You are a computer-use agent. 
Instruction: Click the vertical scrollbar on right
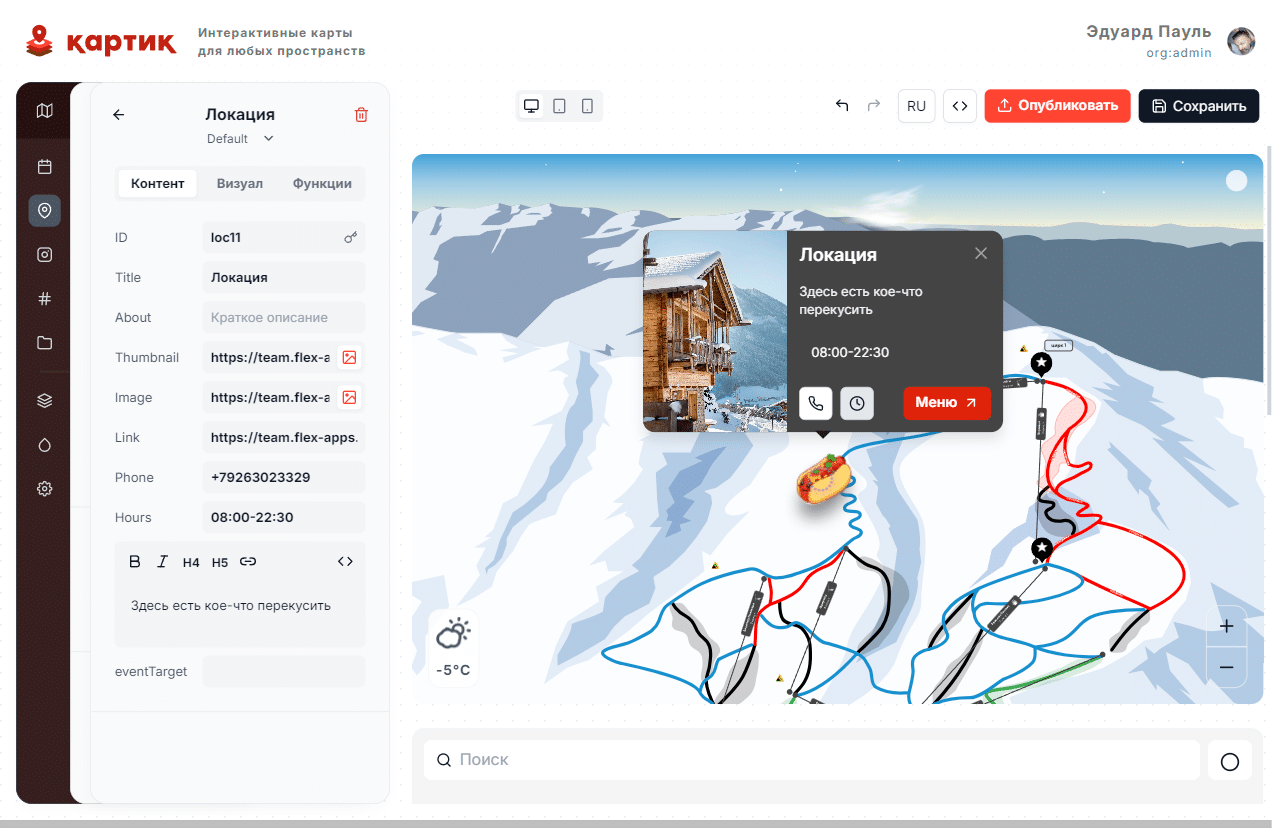coord(1270,280)
